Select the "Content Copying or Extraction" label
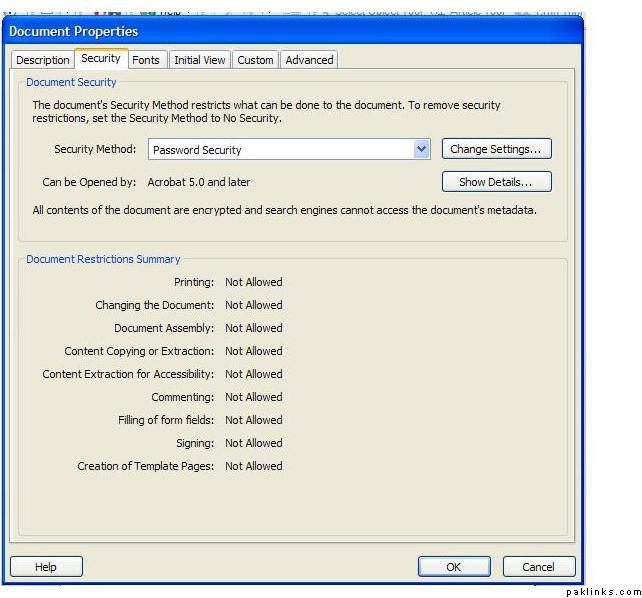Viewport: 642px width, 598px height. click(x=139, y=351)
